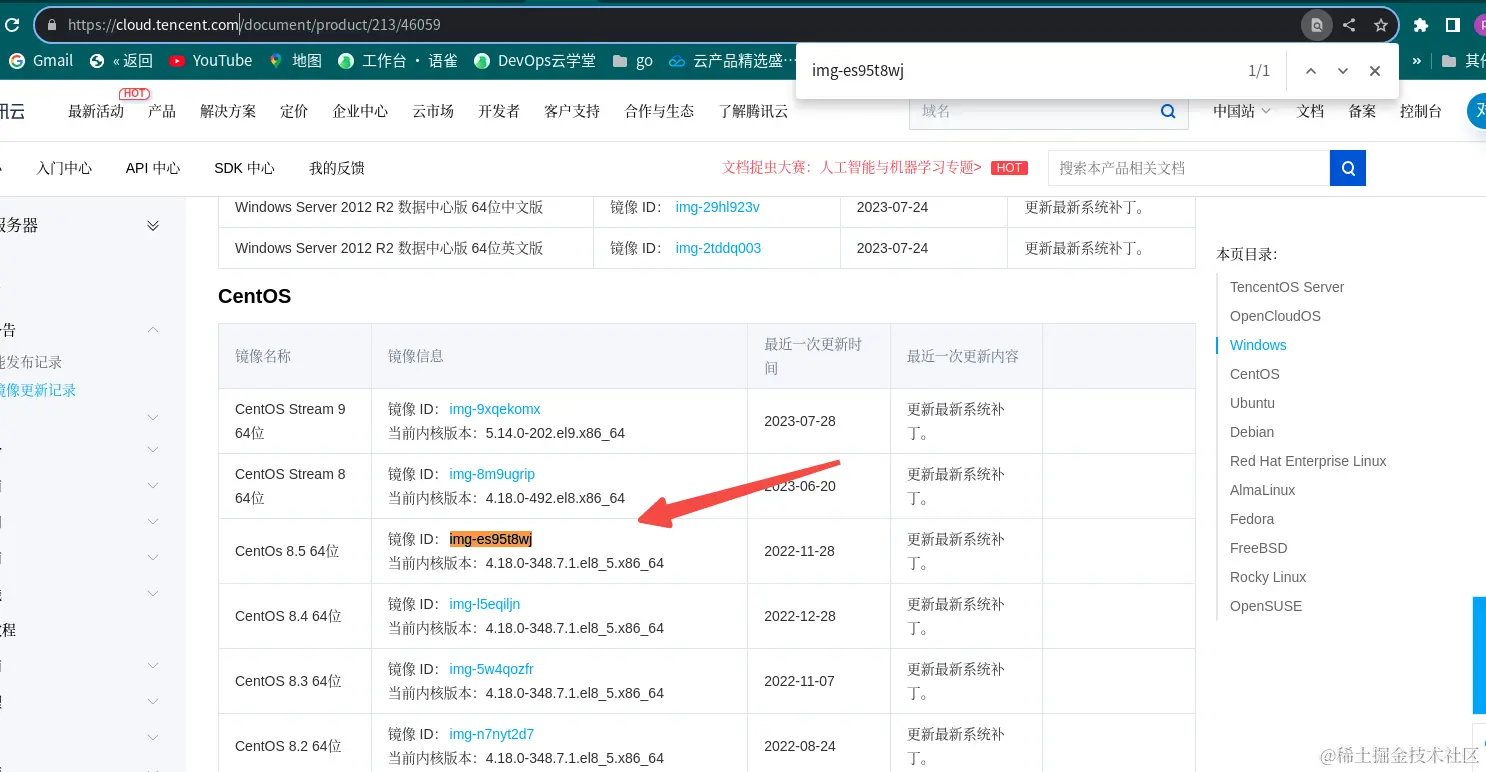Open image ID img-2tddq003 link
This screenshot has height=772, width=1486.
point(718,247)
